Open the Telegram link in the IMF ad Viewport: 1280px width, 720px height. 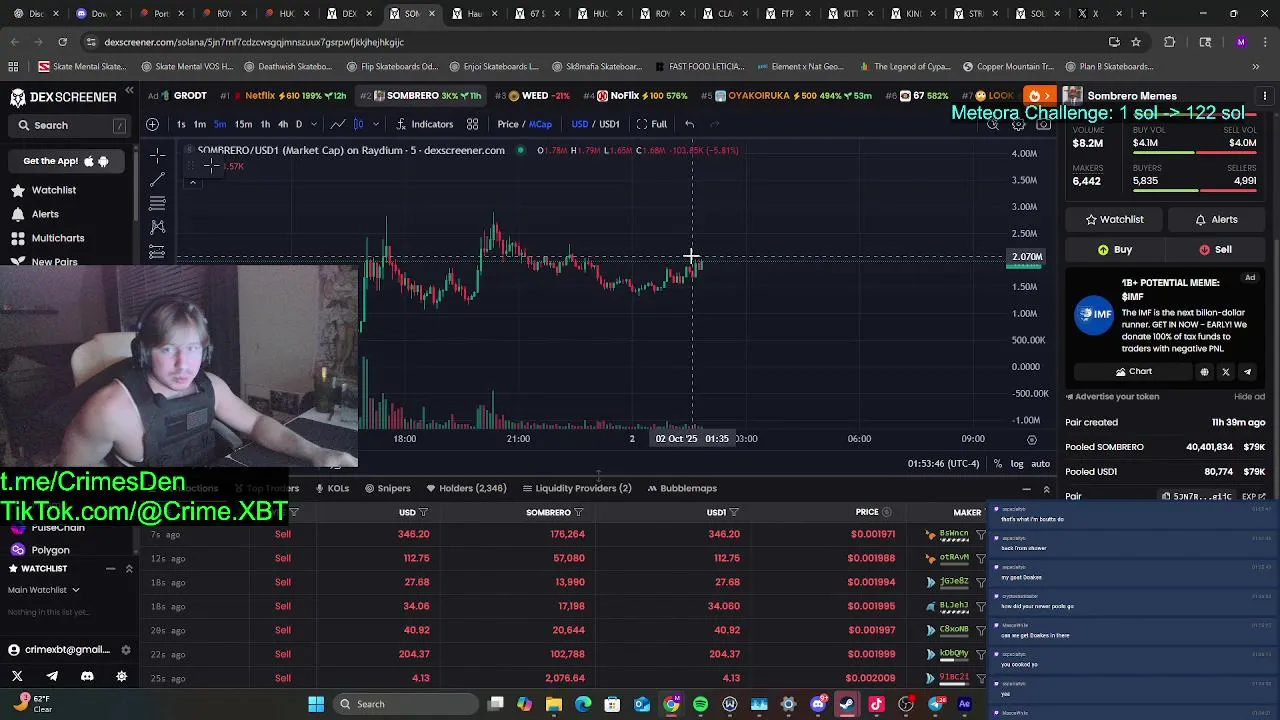1247,372
